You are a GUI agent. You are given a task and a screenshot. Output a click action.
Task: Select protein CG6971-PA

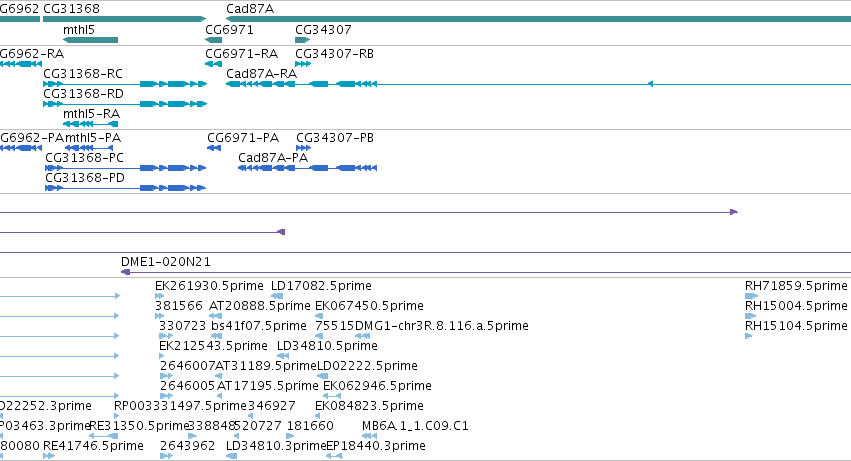[x=243, y=138]
